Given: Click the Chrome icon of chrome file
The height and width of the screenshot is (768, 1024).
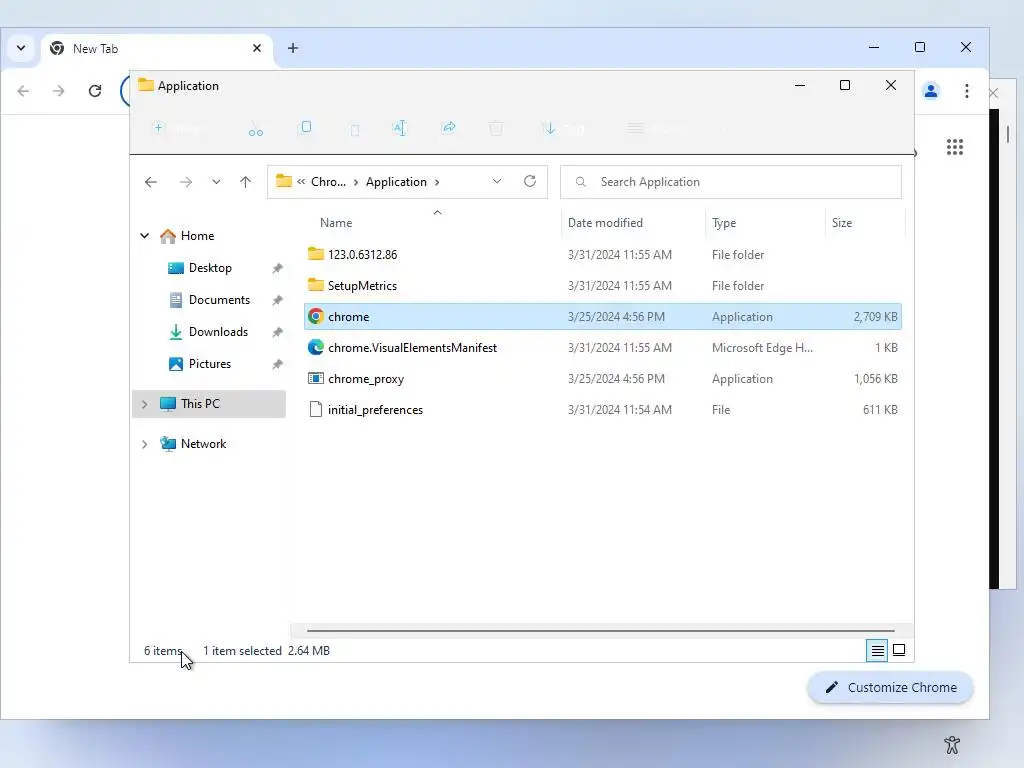Looking at the screenshot, I should tap(315, 317).
